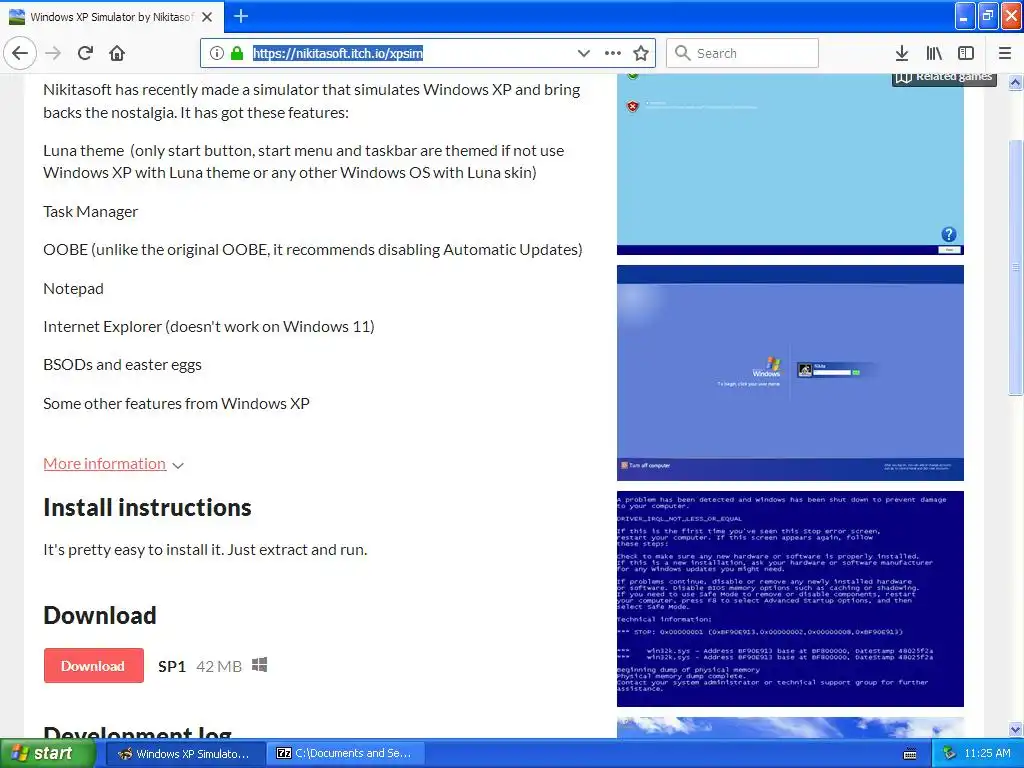
Task: Reload the current page
Action: point(85,53)
